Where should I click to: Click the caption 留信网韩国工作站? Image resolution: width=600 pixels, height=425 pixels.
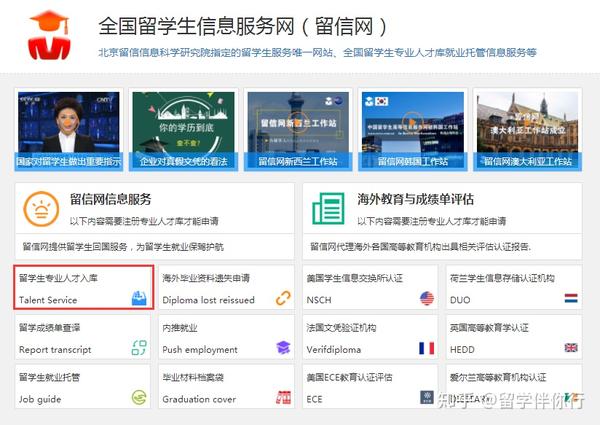[x=413, y=161]
